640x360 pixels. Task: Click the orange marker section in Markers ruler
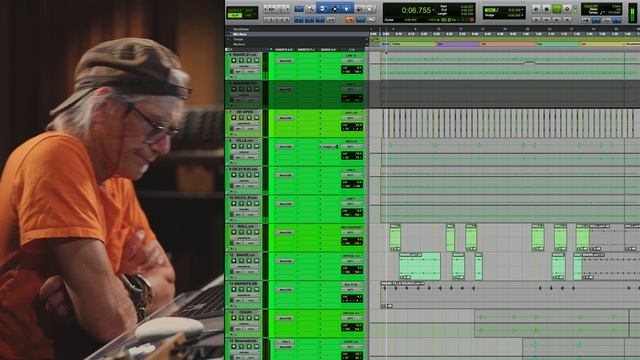[507, 44]
